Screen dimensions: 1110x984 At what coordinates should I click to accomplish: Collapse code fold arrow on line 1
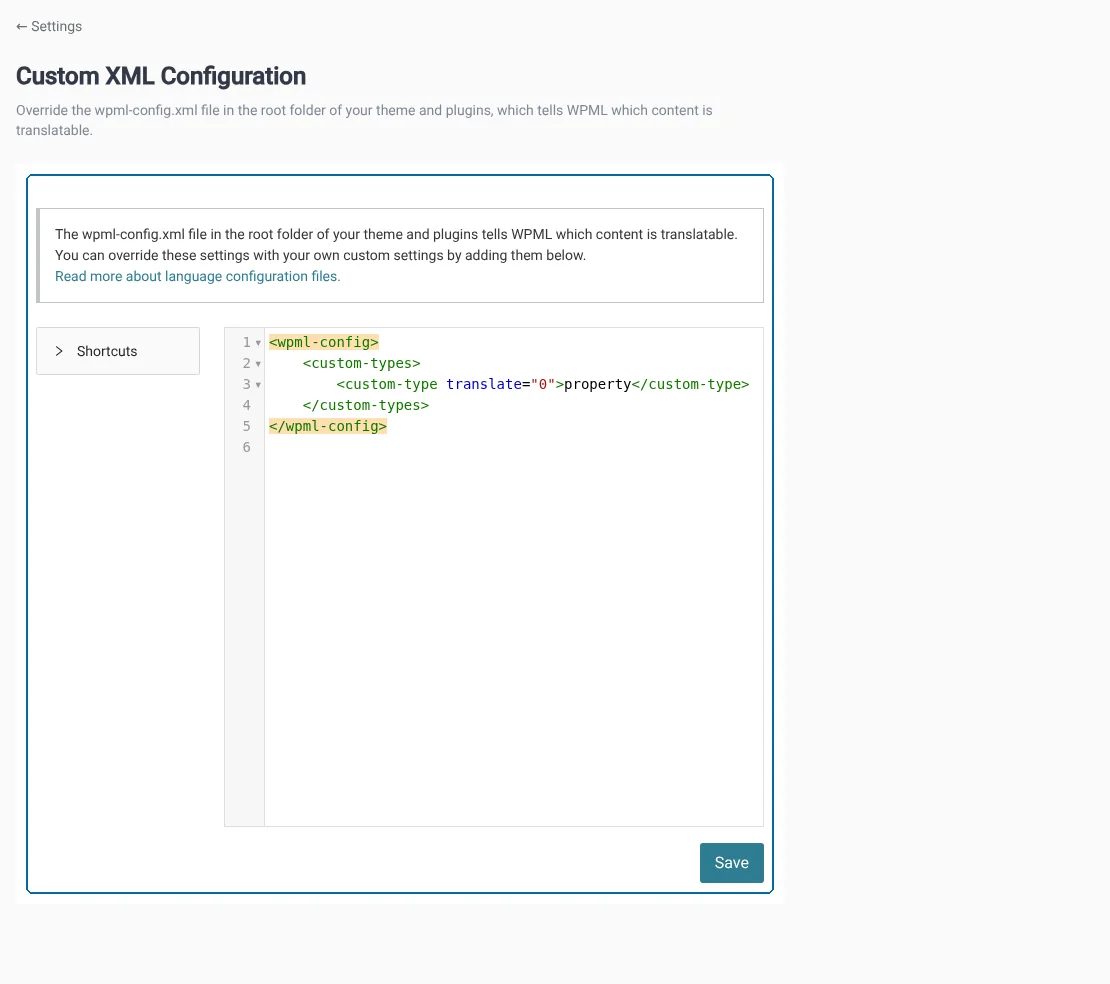[x=258, y=343]
